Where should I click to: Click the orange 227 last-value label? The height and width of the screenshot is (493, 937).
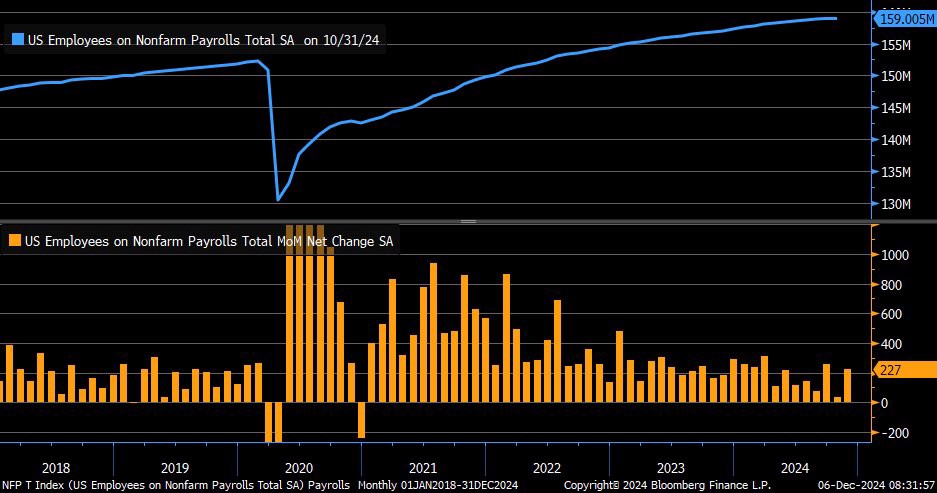coord(906,370)
